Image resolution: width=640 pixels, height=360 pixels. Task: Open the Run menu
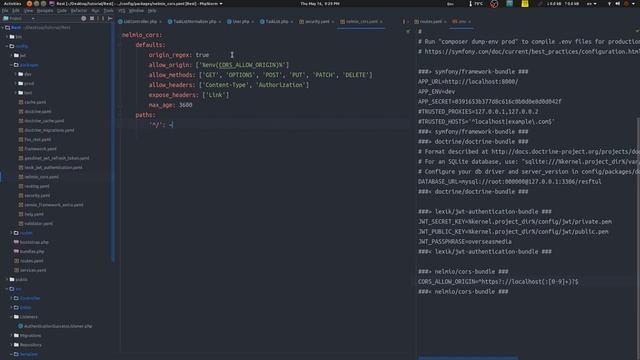[95, 11]
